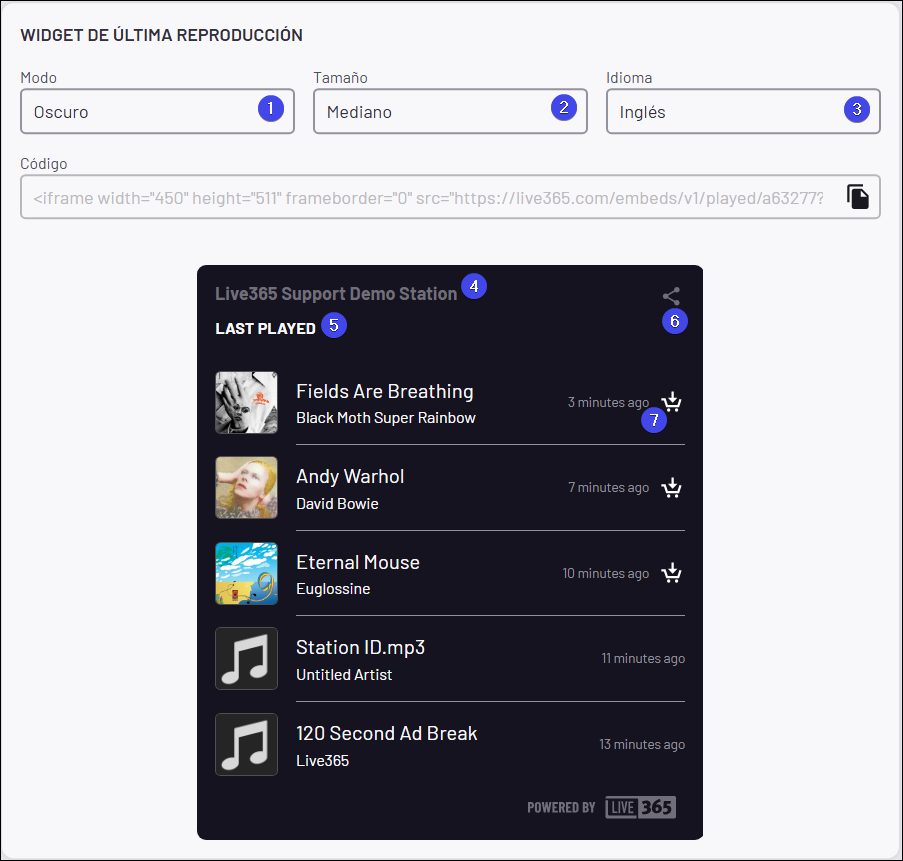Click the 120 Second Ad Break title

[386, 733]
